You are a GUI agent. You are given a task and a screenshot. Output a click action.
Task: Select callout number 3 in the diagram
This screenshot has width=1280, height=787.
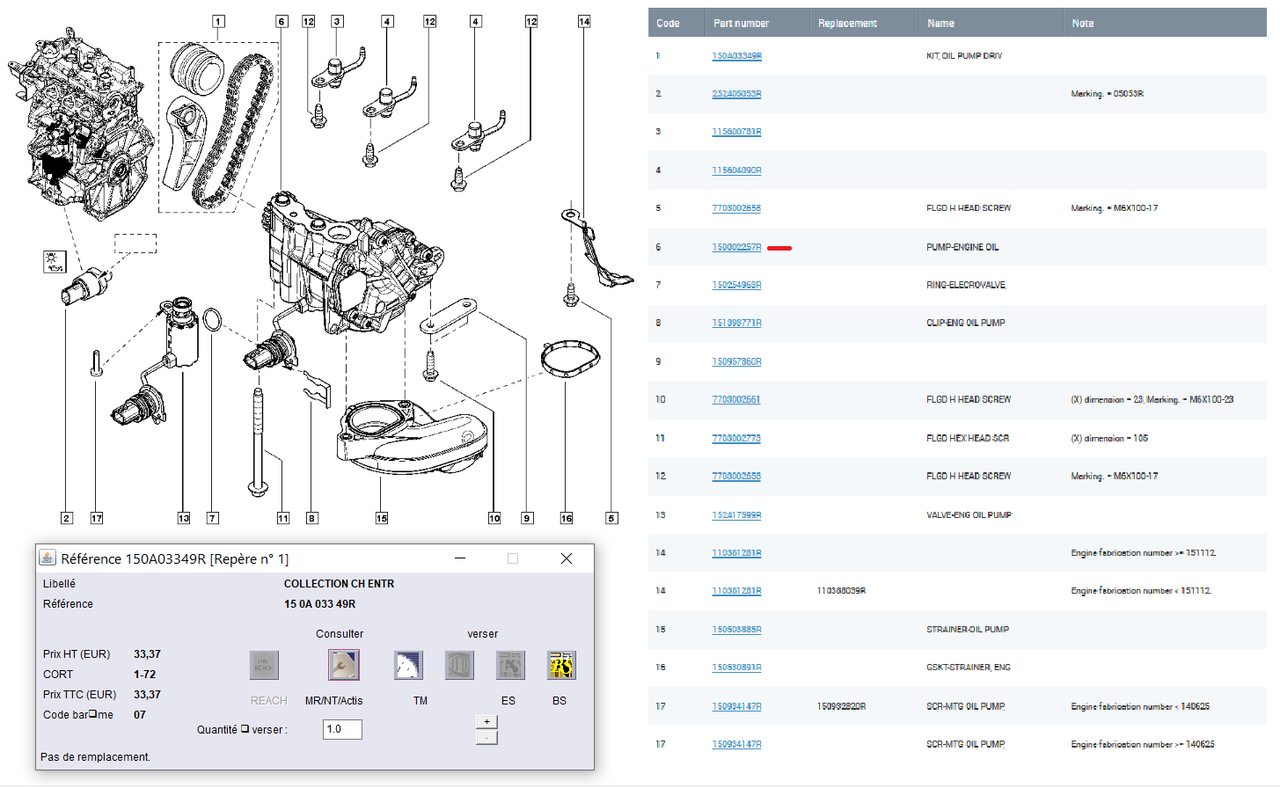[337, 20]
